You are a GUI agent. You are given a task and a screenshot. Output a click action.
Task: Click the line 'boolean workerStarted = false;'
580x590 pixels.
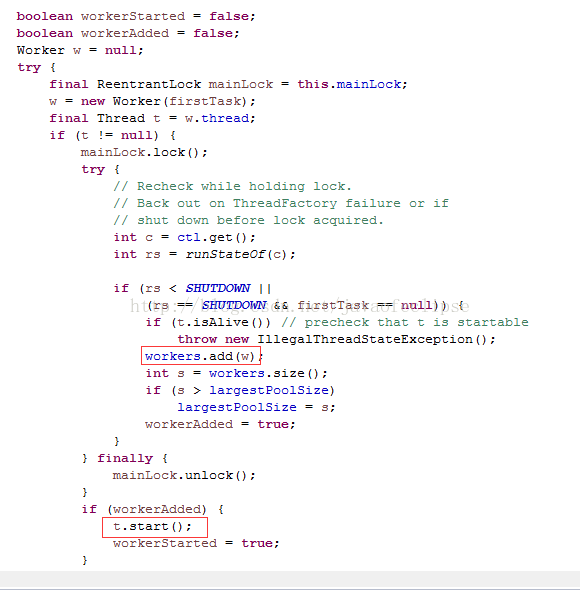click(x=136, y=16)
